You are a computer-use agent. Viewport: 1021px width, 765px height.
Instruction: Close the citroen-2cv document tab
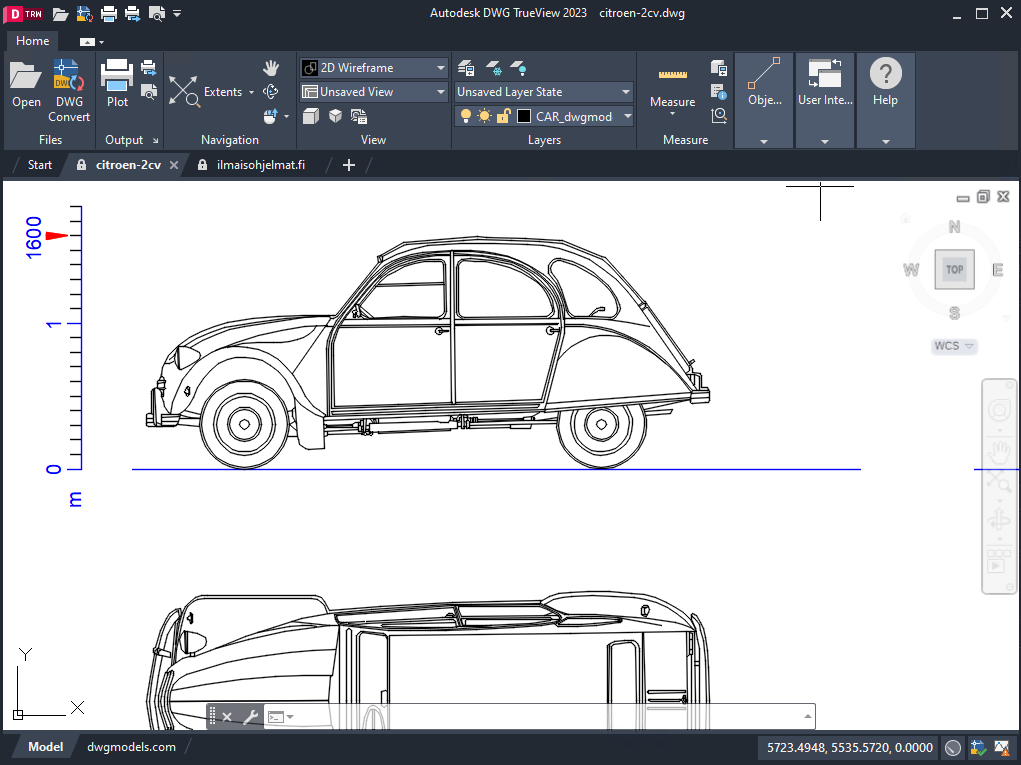174,165
